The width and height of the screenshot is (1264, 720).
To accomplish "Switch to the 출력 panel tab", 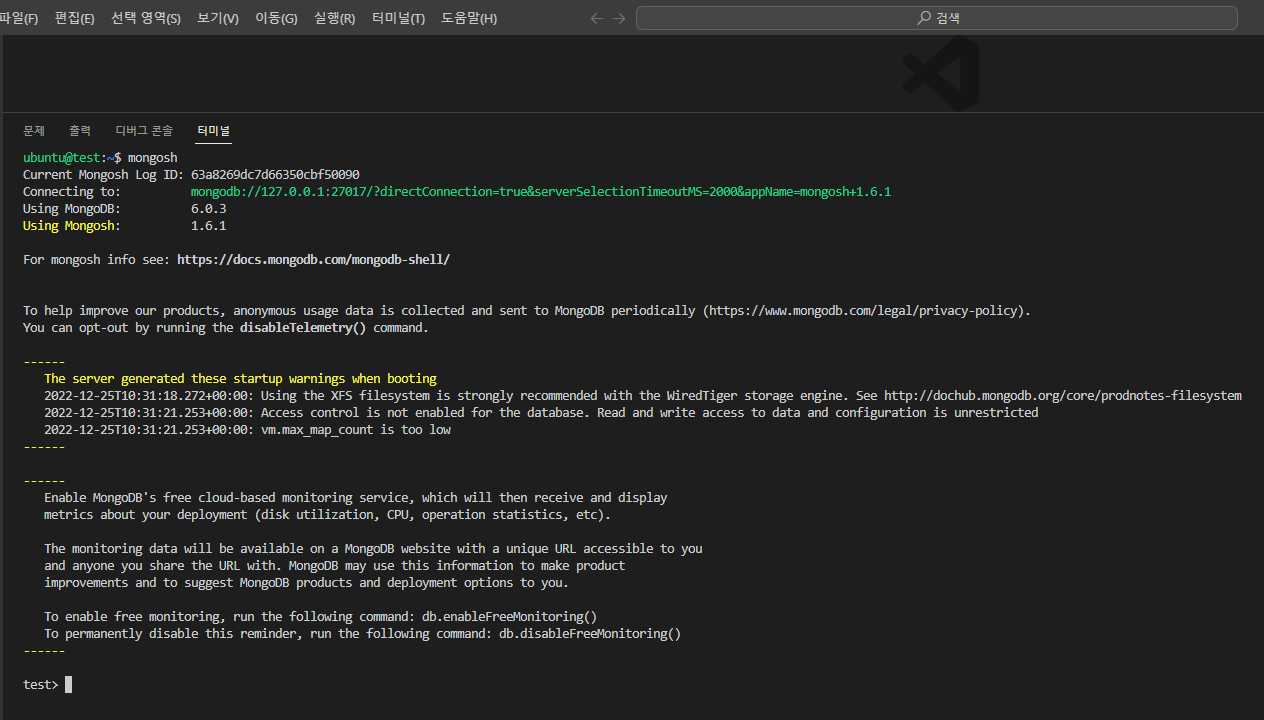I will [80, 131].
